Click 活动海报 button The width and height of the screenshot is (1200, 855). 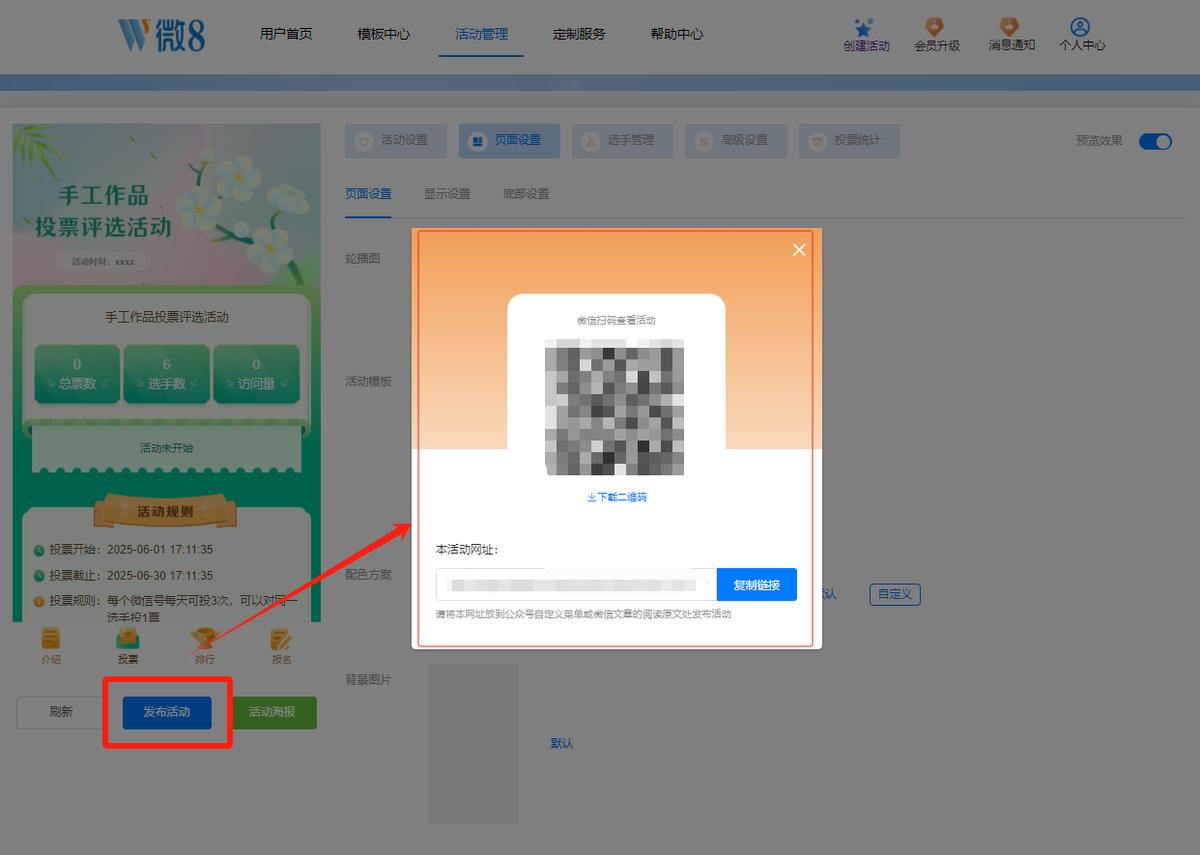pos(272,712)
